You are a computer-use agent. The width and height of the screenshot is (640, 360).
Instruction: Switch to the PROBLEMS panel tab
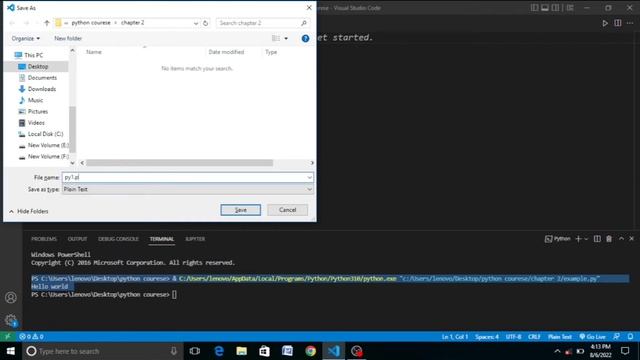(44, 239)
